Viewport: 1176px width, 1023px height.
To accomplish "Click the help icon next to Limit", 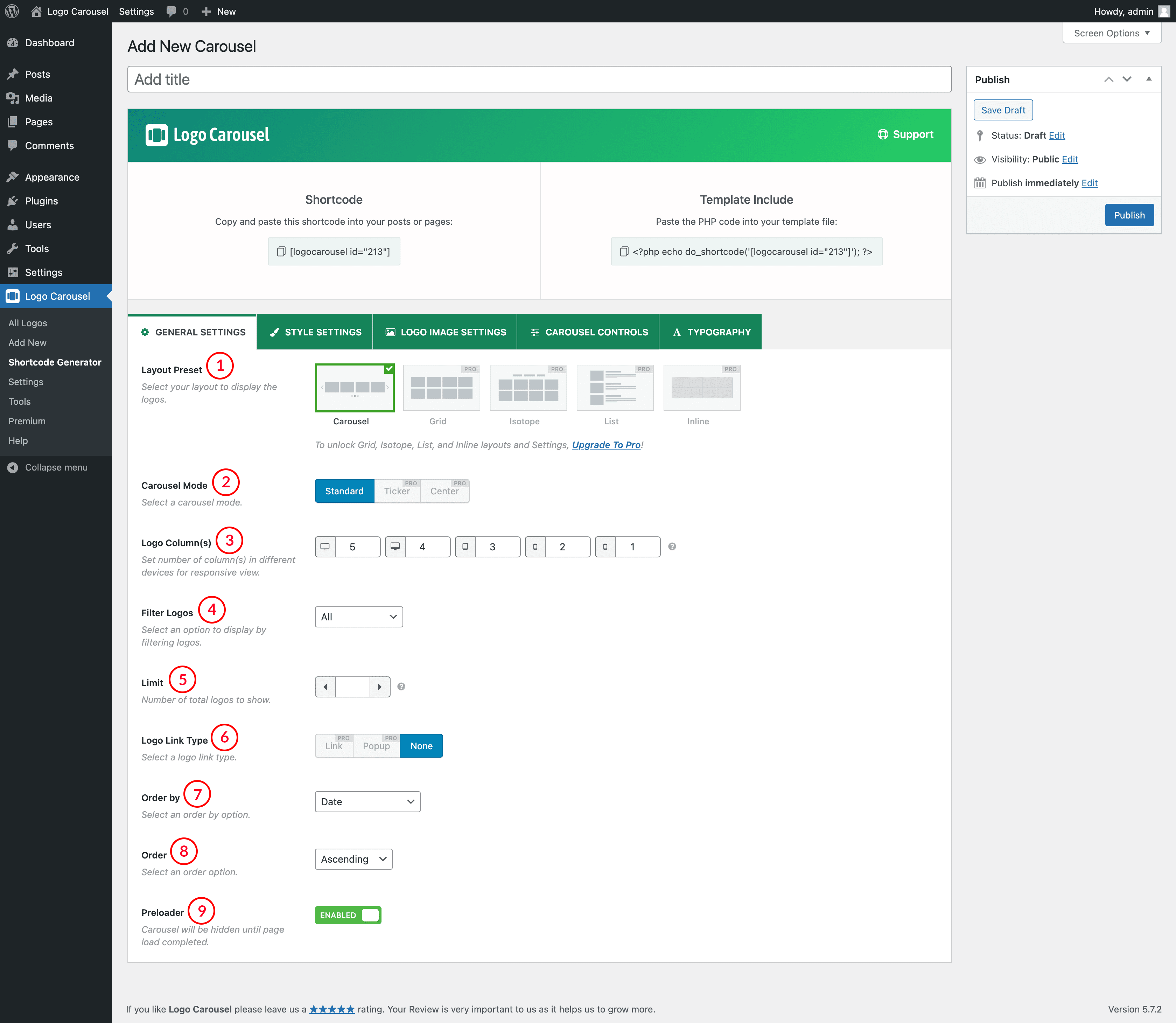I will tap(401, 686).
